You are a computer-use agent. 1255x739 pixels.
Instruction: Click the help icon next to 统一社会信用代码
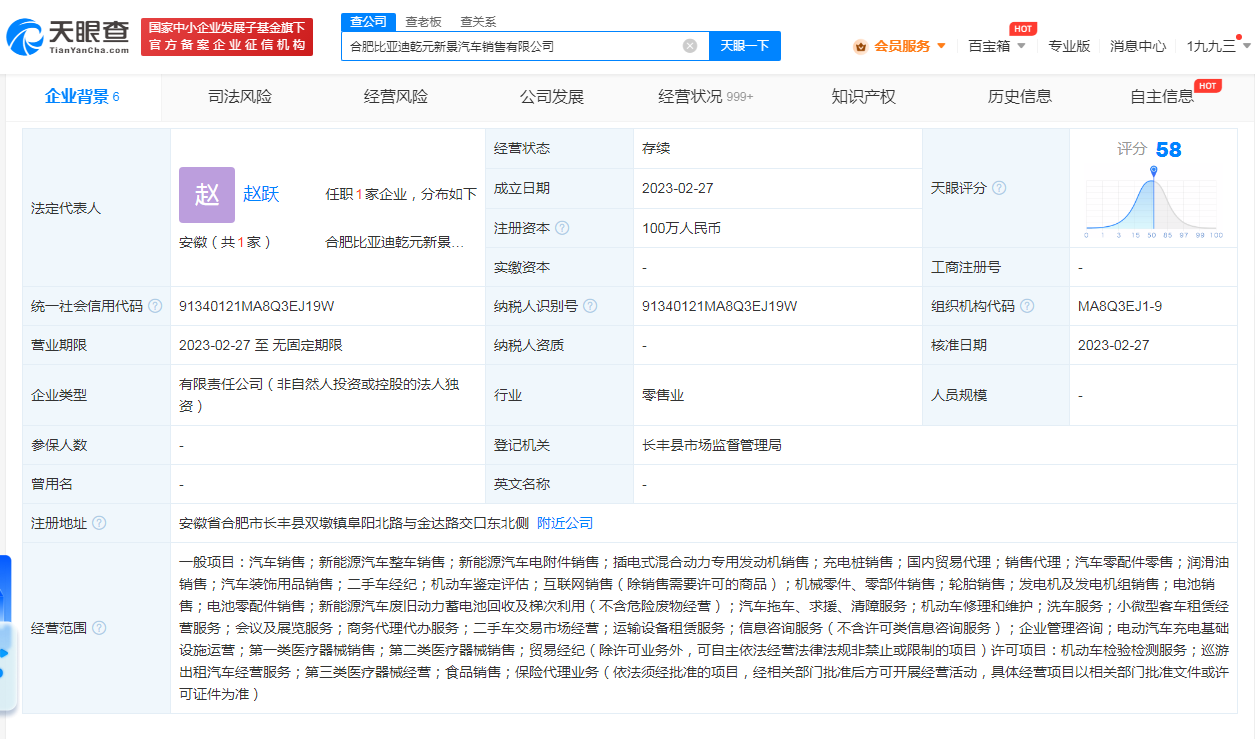155,307
